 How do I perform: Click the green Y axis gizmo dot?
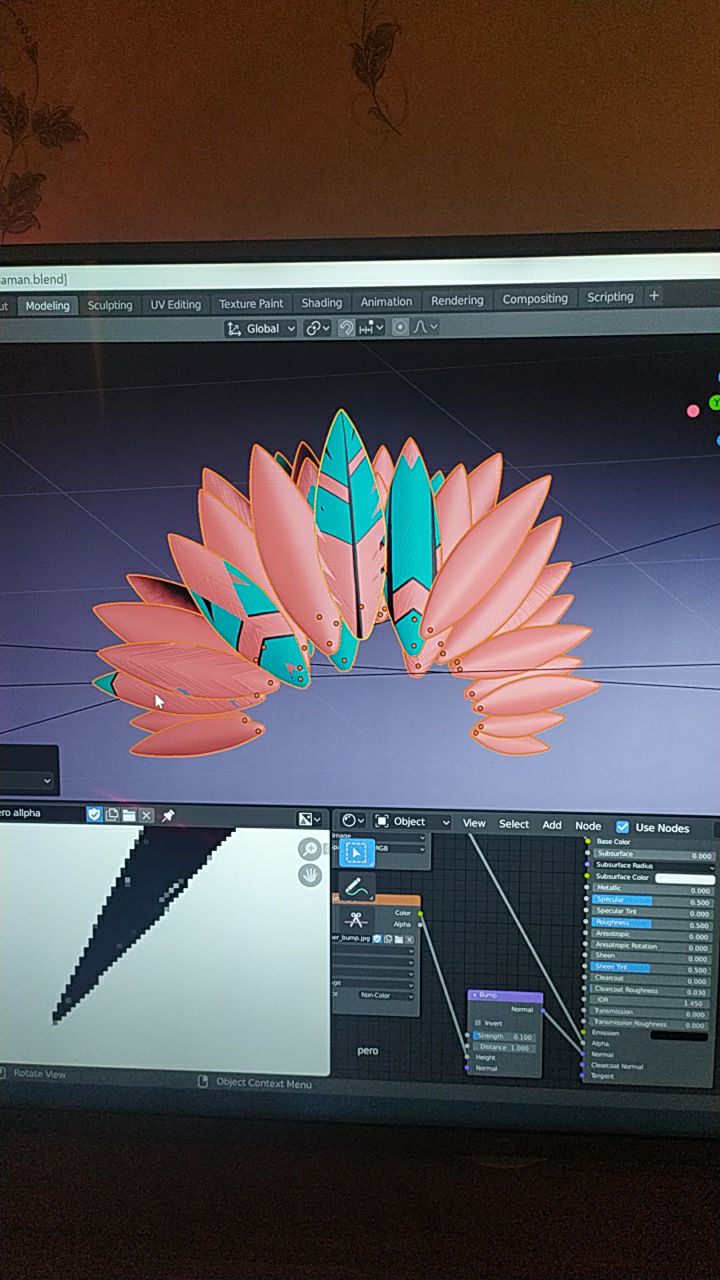(x=714, y=403)
